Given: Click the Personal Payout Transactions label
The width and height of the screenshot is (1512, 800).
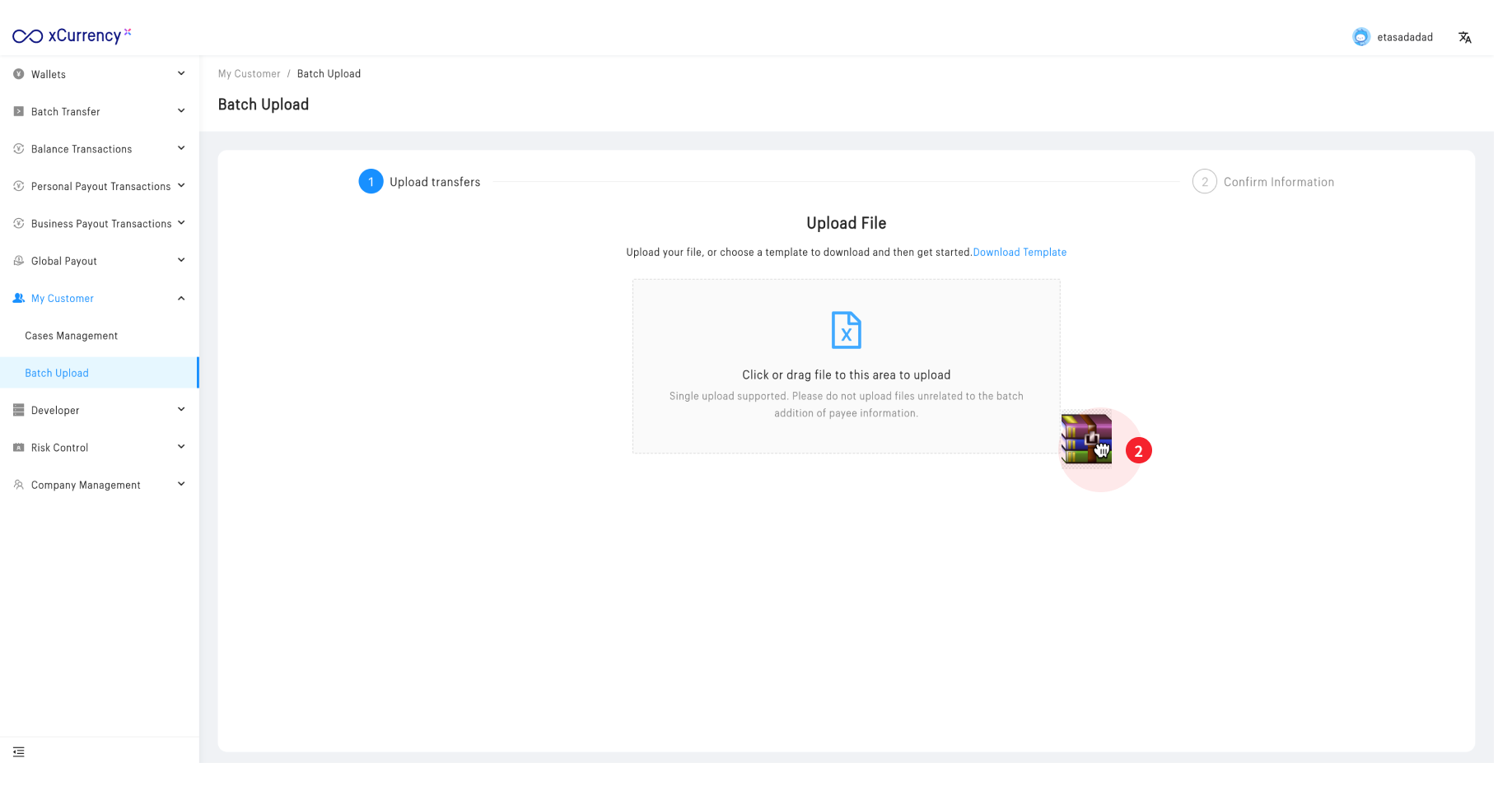Looking at the screenshot, I should pyautogui.click(x=101, y=187).
